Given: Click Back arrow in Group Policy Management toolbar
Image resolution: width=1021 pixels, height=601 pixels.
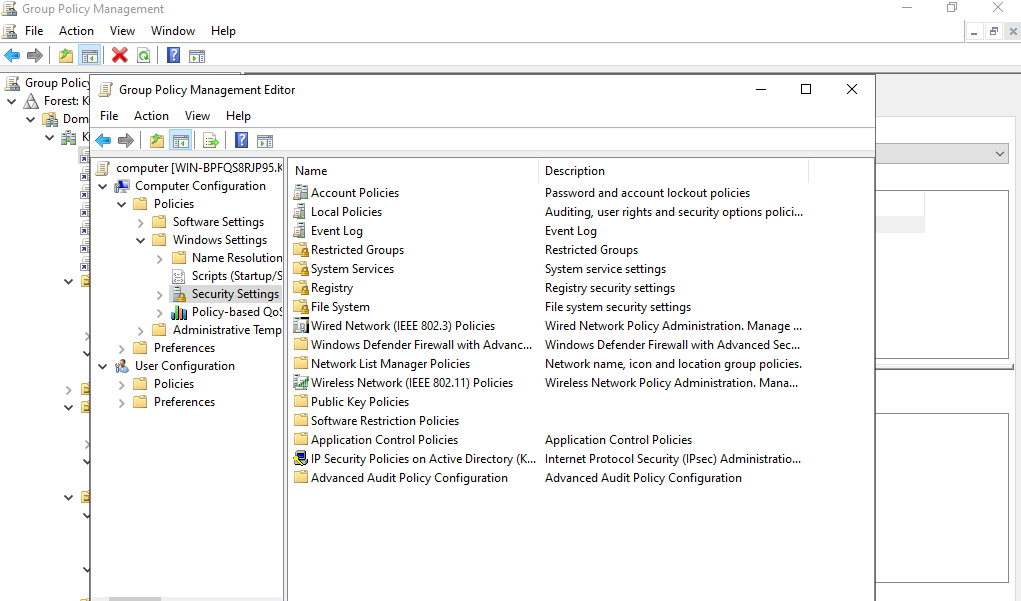Looking at the screenshot, I should tap(12, 55).
